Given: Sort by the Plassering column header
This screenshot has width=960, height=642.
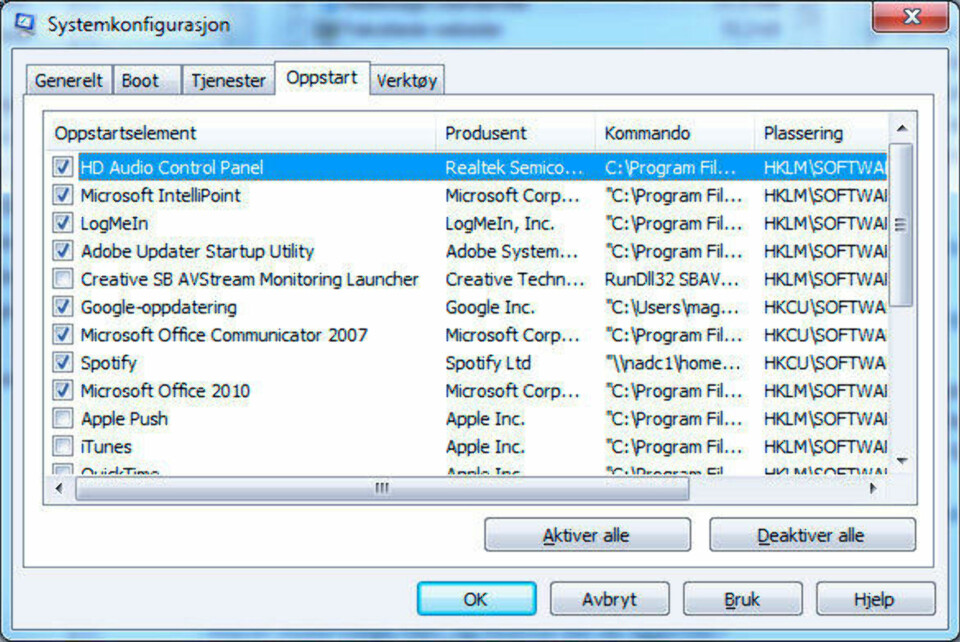Looking at the screenshot, I should [820, 133].
